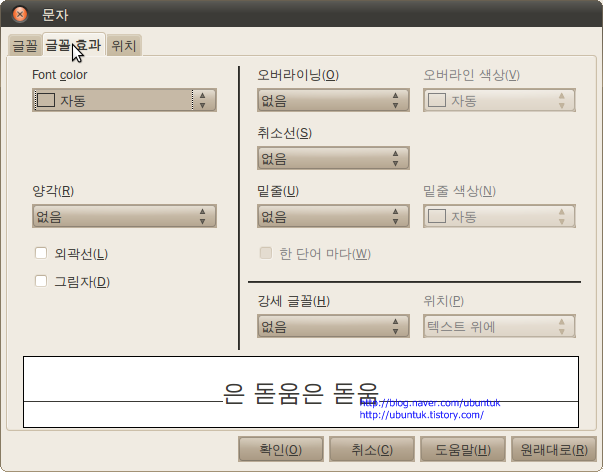
Task: Select the 글꼴 효과 tab
Action: (x=73, y=45)
